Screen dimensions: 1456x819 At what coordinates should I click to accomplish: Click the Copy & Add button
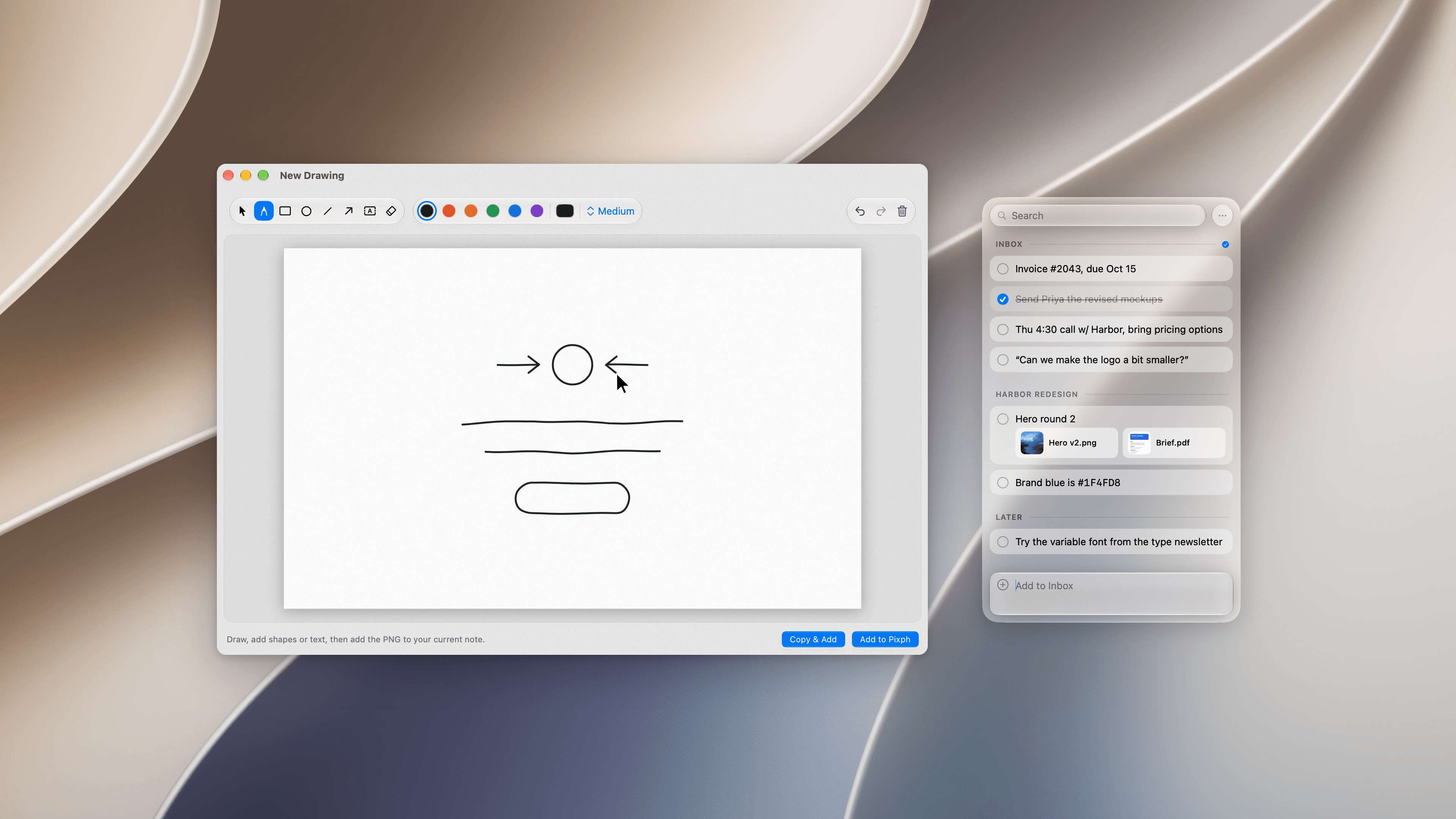(x=813, y=639)
